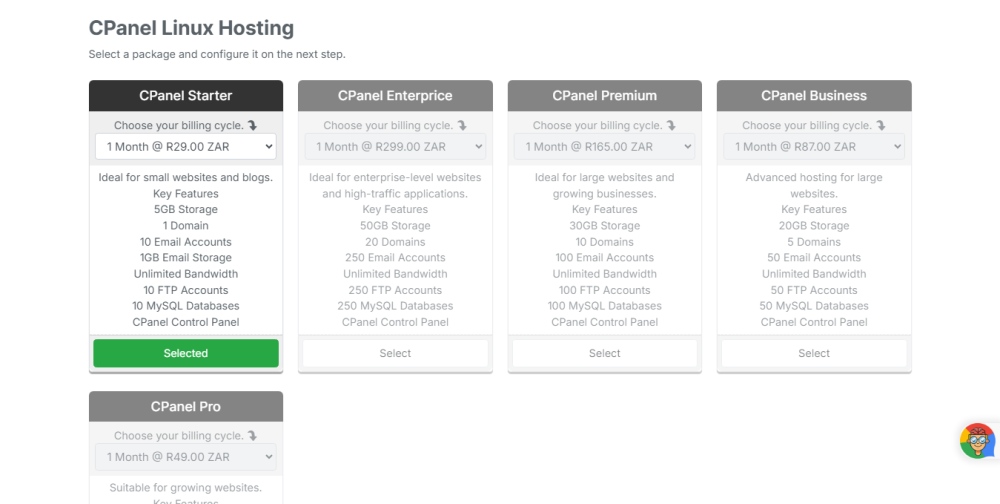Click Starter card's "CPanel Control Panel" text

[186, 322]
